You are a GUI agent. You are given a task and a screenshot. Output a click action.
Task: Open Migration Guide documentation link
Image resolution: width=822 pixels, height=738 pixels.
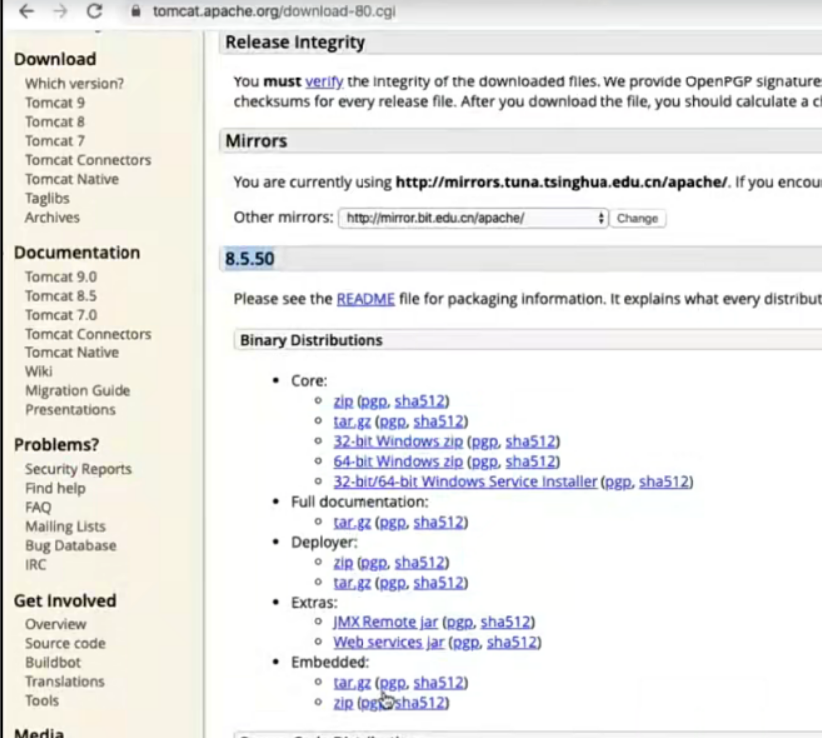coord(78,391)
